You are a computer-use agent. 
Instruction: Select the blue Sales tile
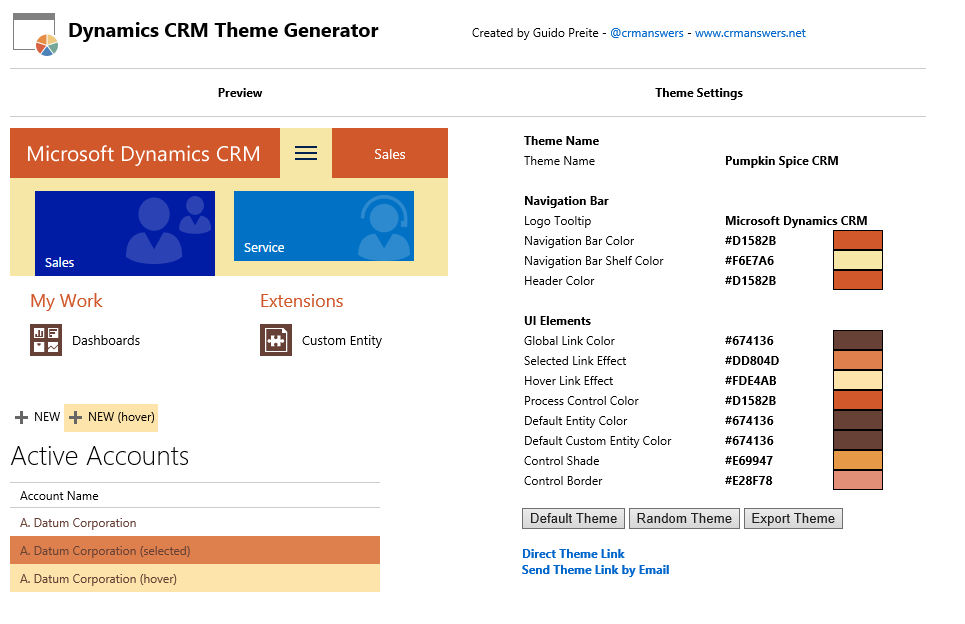[x=124, y=233]
